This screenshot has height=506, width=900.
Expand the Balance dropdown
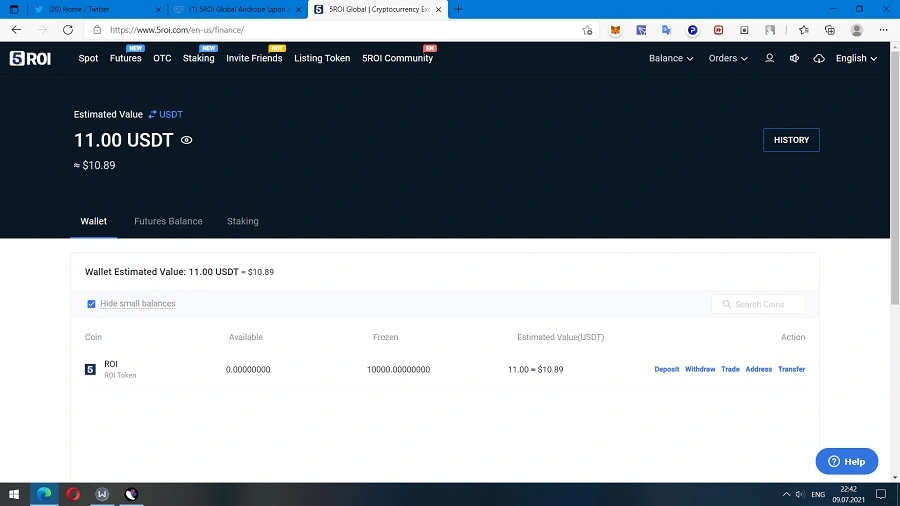tap(671, 58)
